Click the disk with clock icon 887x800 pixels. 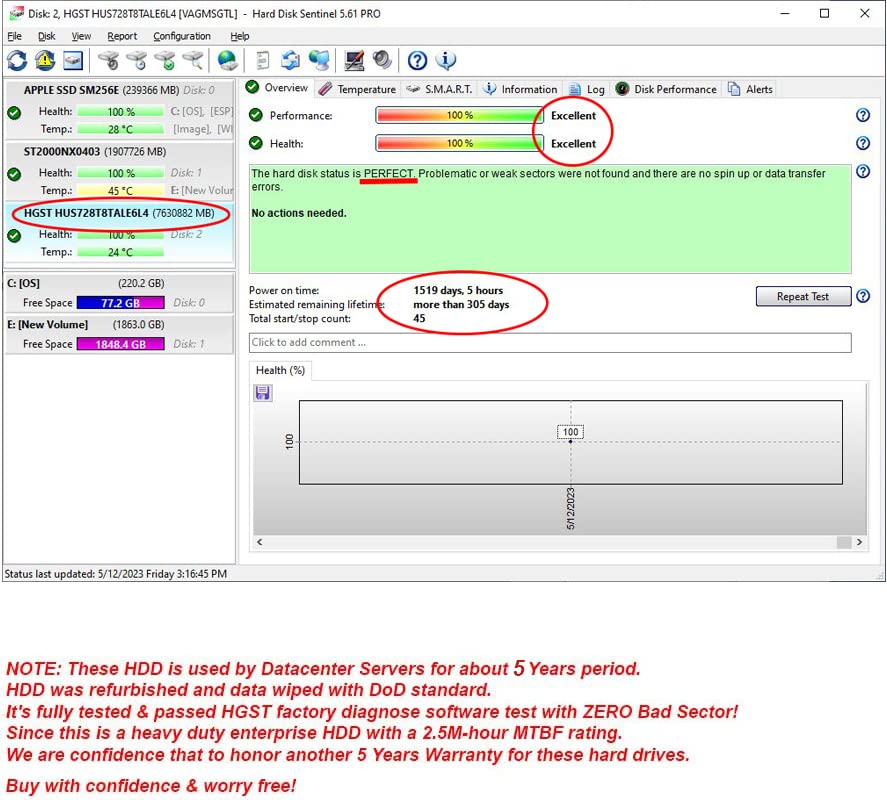[137, 60]
